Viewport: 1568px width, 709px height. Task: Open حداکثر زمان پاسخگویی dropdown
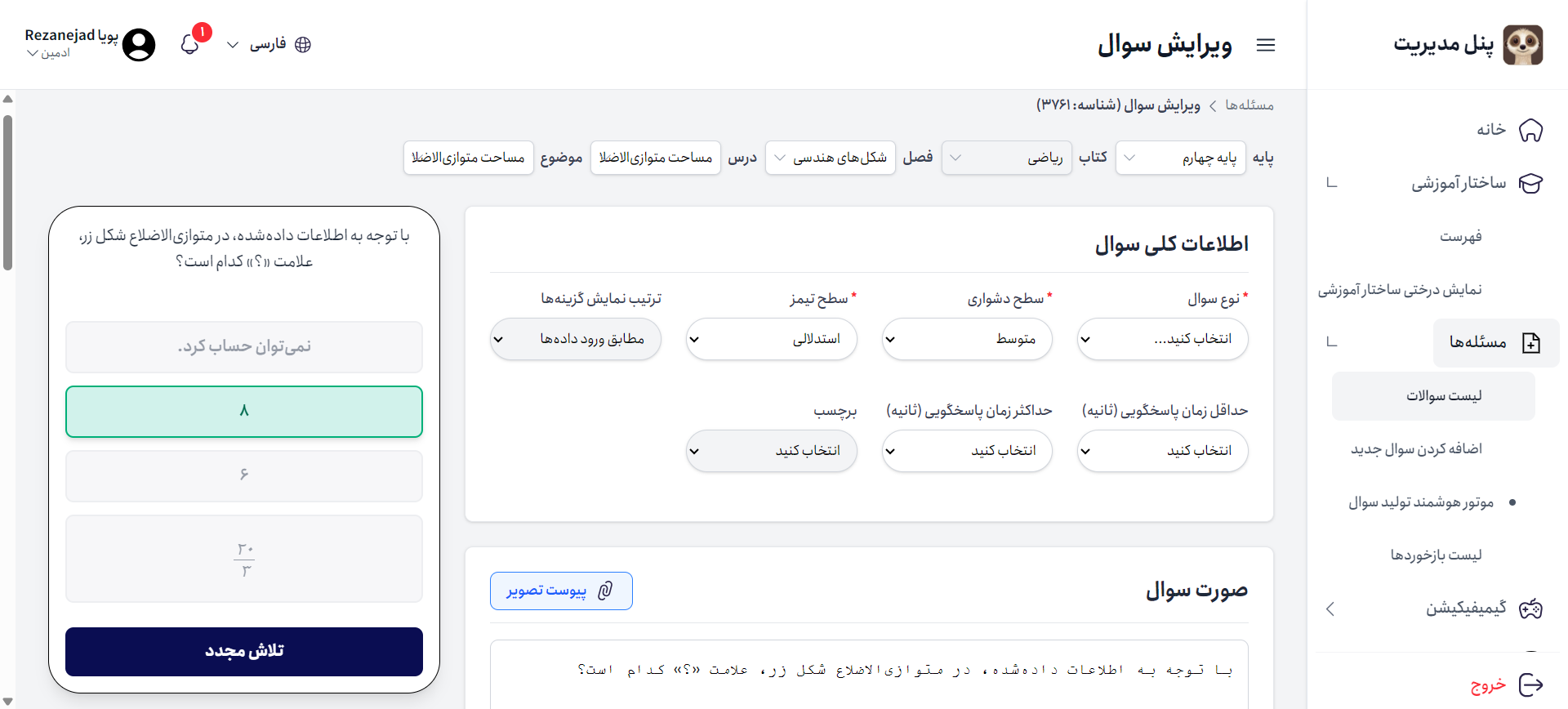click(967, 451)
